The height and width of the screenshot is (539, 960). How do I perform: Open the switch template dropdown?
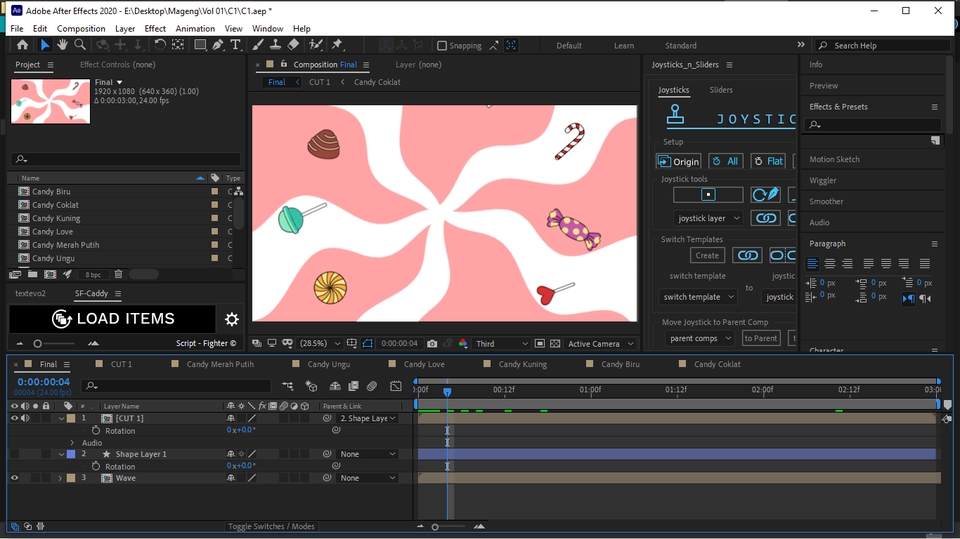pyautogui.click(x=698, y=297)
